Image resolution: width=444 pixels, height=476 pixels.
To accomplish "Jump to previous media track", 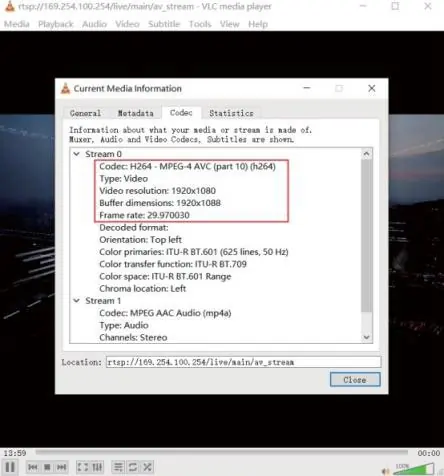I will pyautogui.click(x=32, y=467).
